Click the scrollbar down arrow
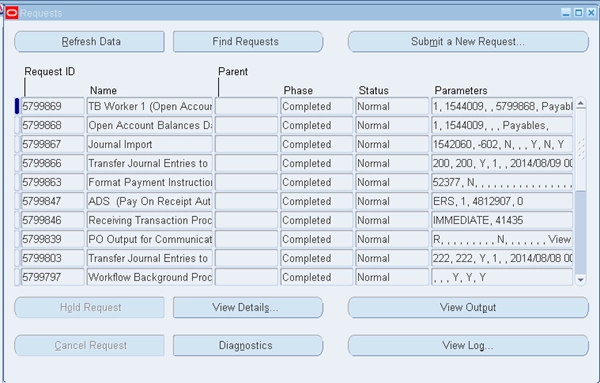The height and width of the screenshot is (383, 600). coord(580,280)
